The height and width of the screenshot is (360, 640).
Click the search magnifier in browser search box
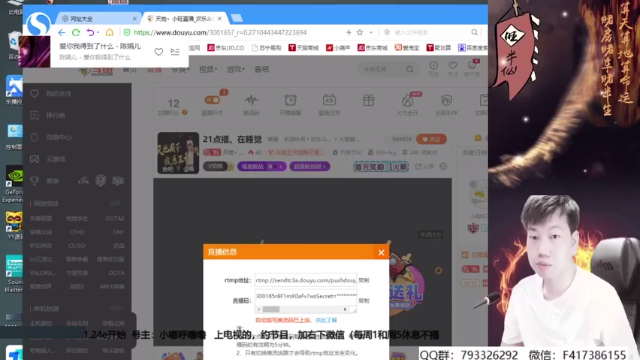pos(474,32)
